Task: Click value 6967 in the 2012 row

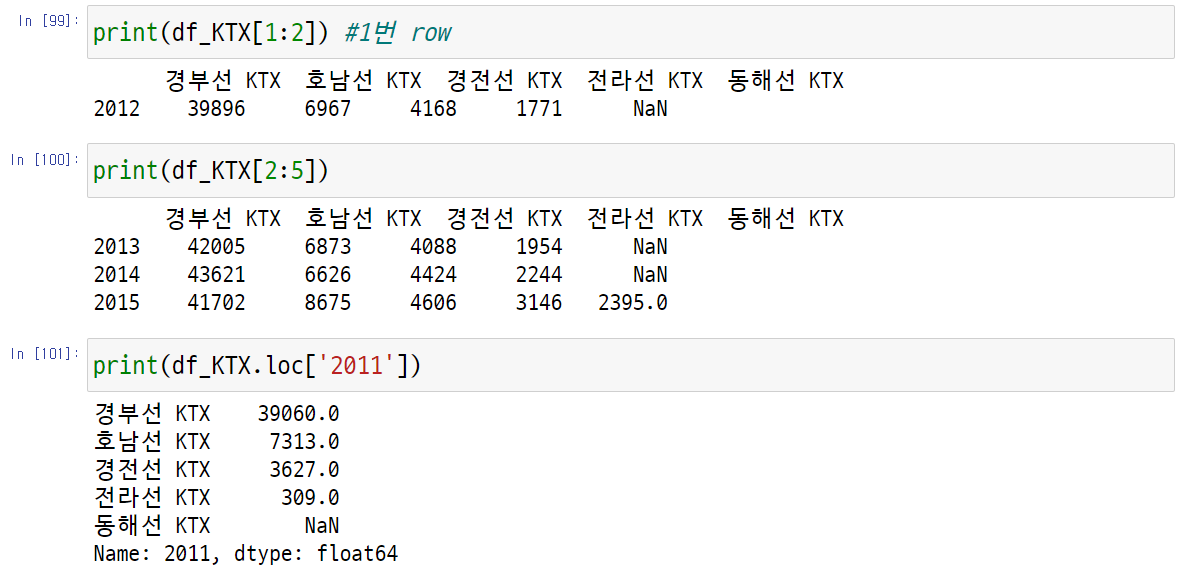Action: (327, 109)
